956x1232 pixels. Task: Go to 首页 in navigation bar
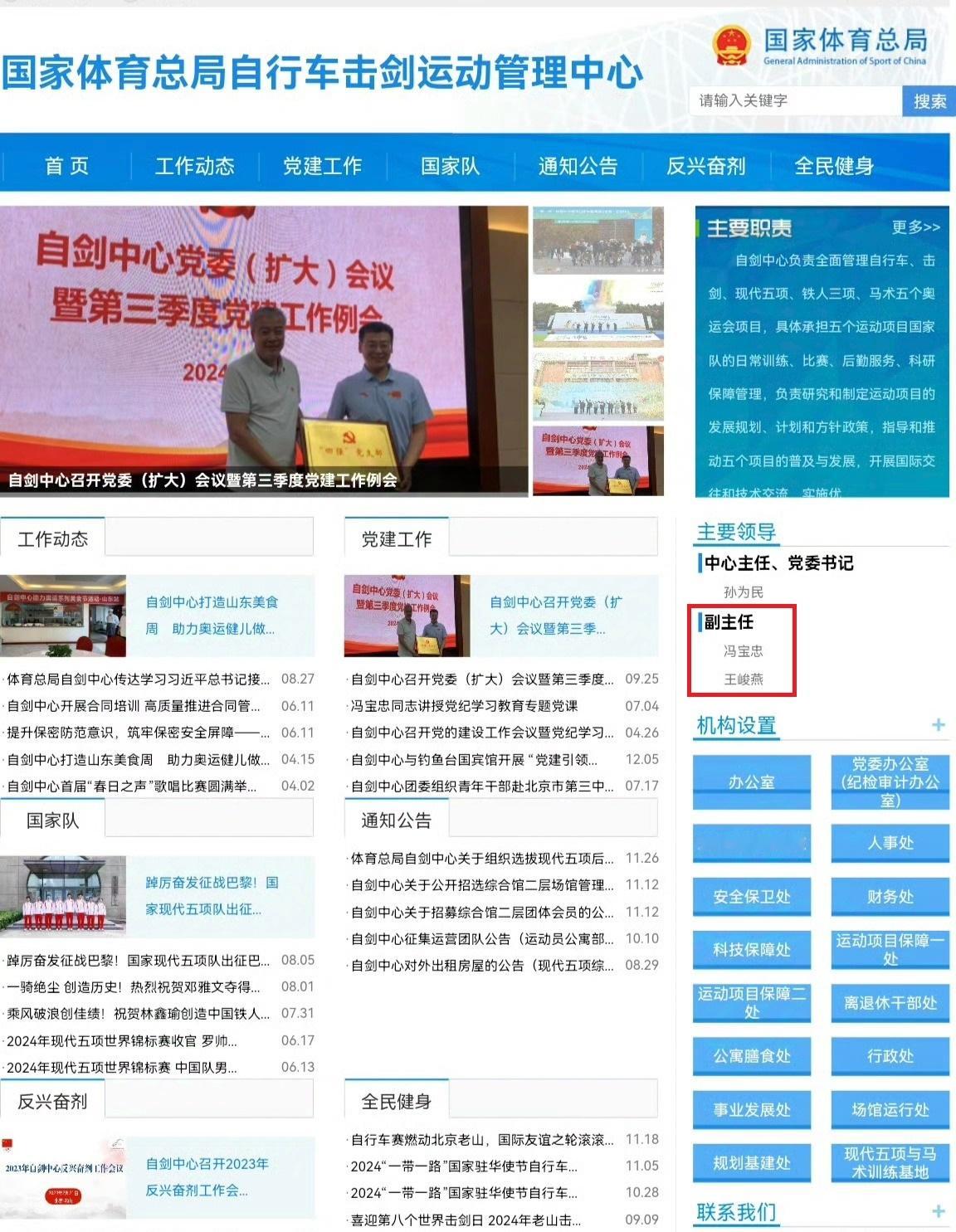pyautogui.click(x=66, y=166)
